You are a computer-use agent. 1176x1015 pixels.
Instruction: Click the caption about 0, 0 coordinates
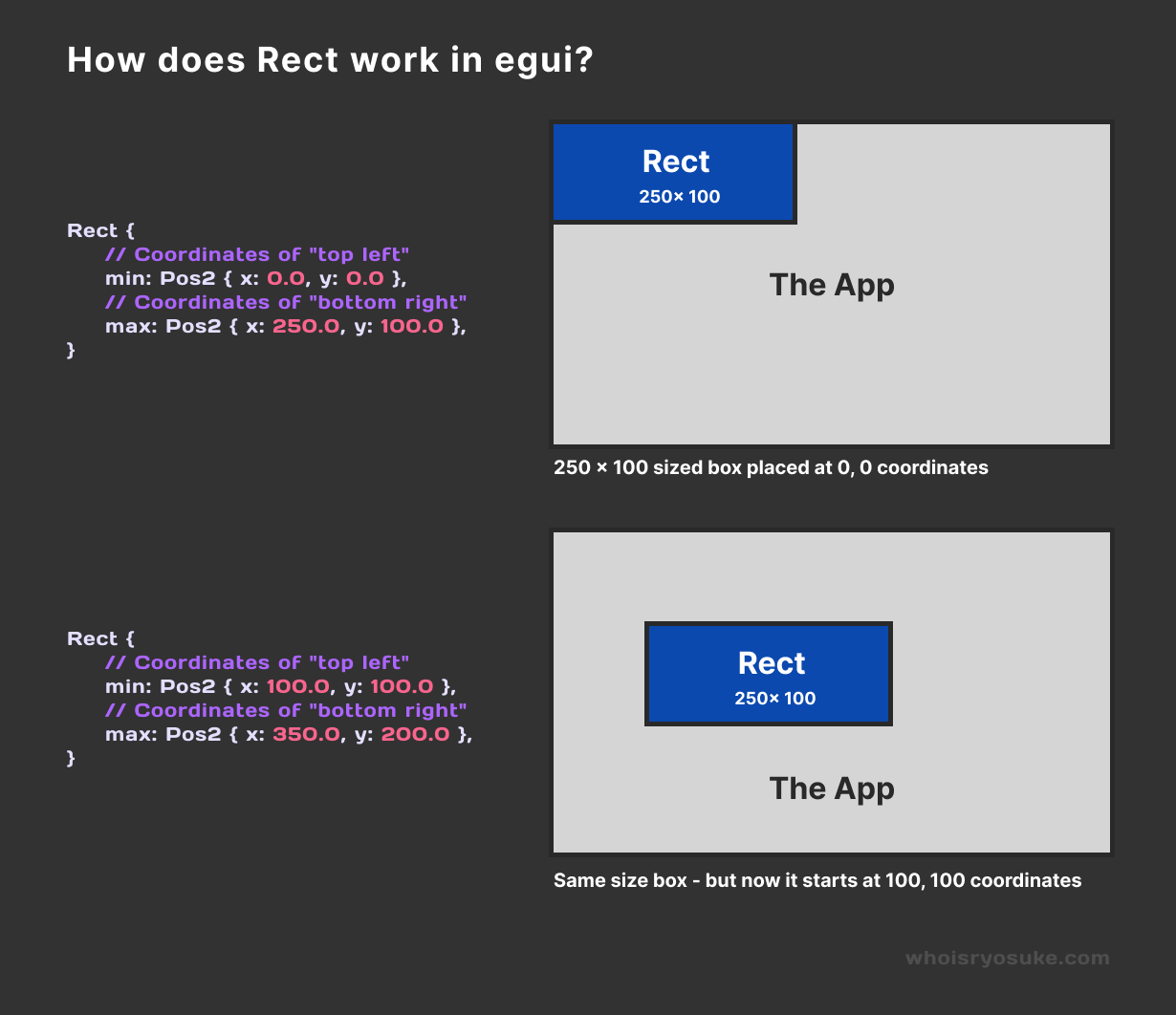(771, 467)
